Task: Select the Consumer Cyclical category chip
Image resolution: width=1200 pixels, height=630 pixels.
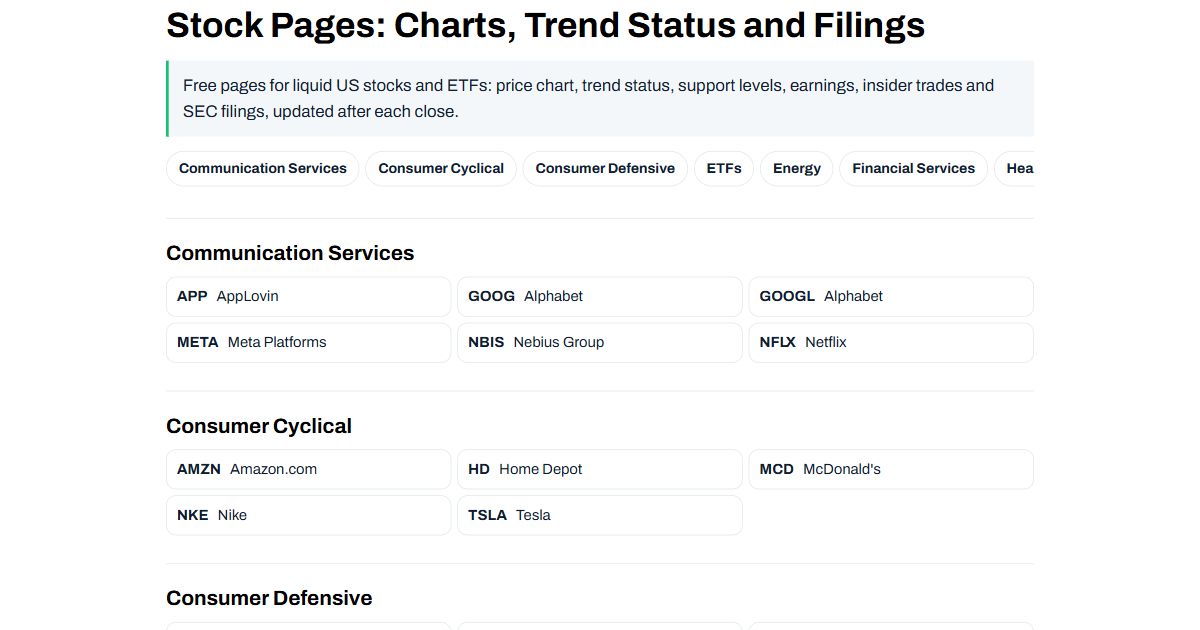Action: coord(441,169)
